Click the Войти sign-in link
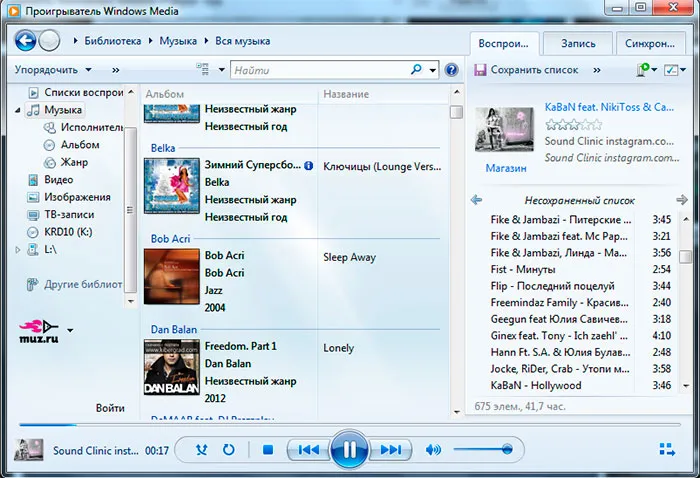 point(110,408)
